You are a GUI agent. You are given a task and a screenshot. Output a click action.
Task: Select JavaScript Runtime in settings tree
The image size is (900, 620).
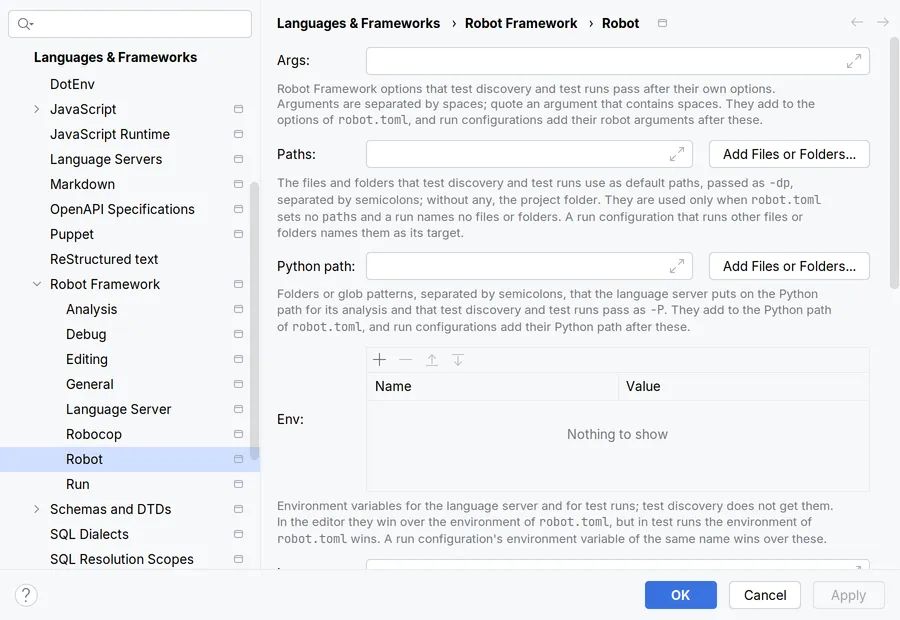pyautogui.click(x=110, y=134)
